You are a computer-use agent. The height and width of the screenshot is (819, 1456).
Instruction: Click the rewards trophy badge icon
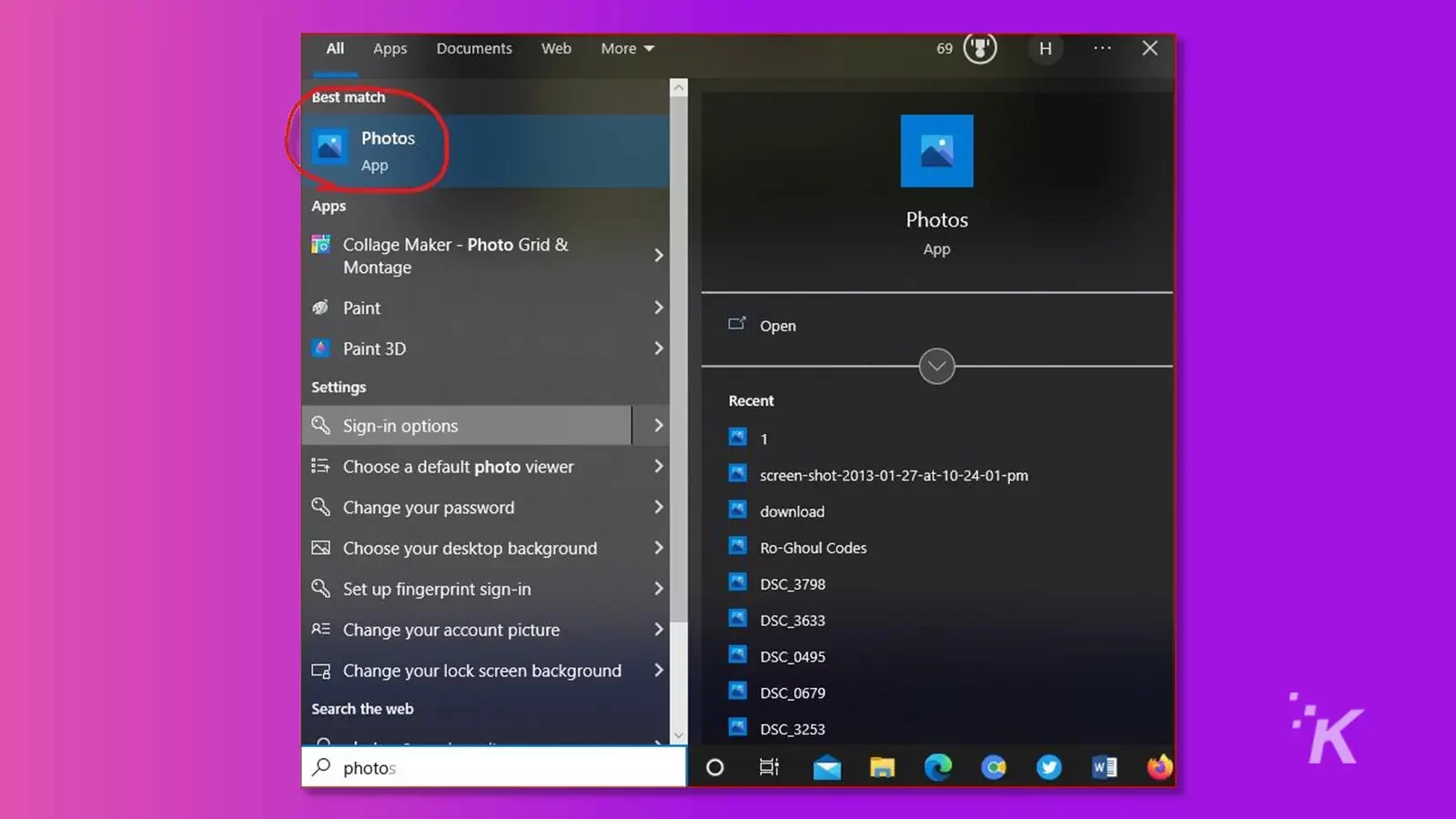(x=980, y=47)
